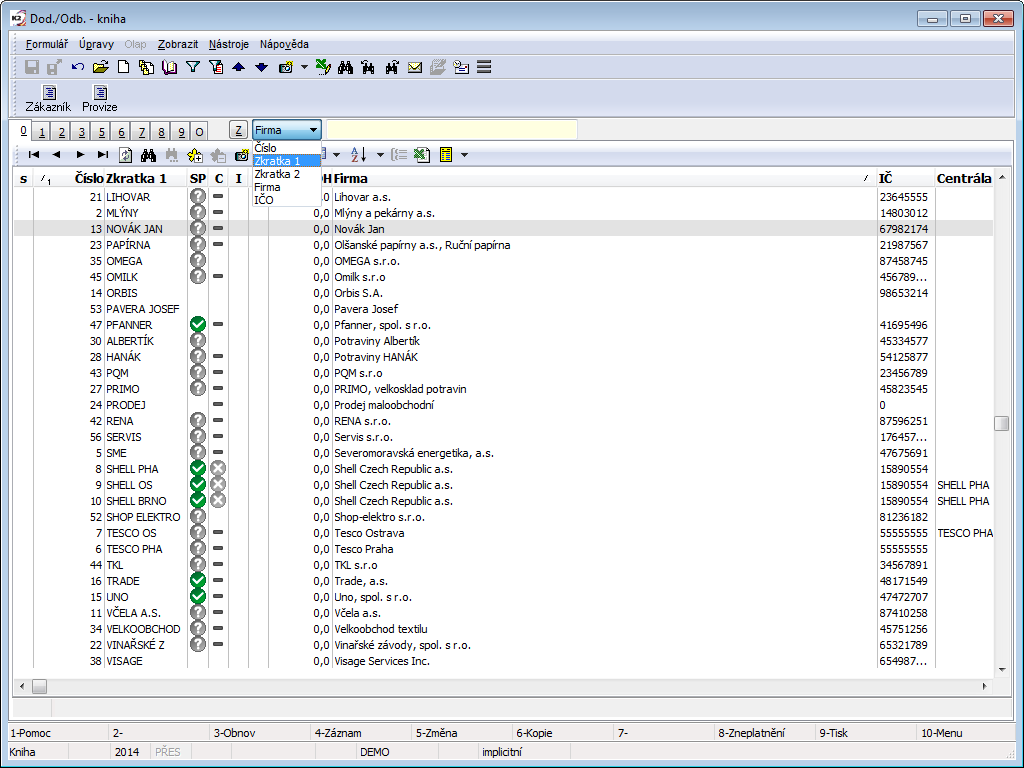Click the filter funnel icon
Image resolution: width=1024 pixels, height=768 pixels.
193,67
